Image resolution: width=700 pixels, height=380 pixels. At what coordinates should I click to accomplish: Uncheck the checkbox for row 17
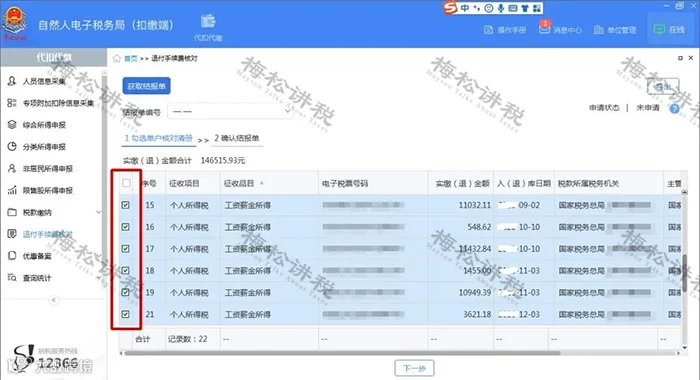point(125,249)
